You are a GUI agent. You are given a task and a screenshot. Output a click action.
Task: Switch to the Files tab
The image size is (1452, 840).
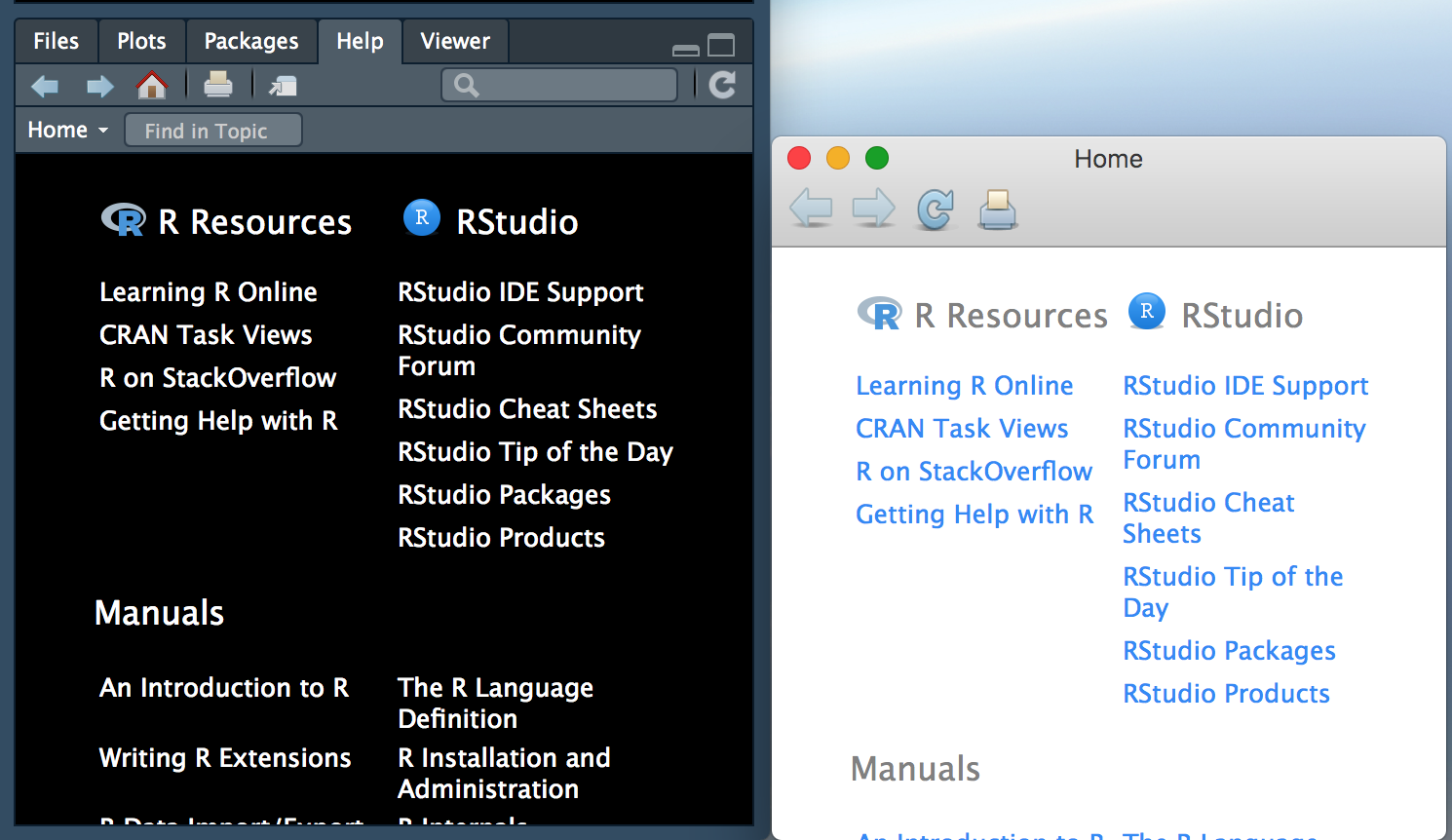(56, 41)
